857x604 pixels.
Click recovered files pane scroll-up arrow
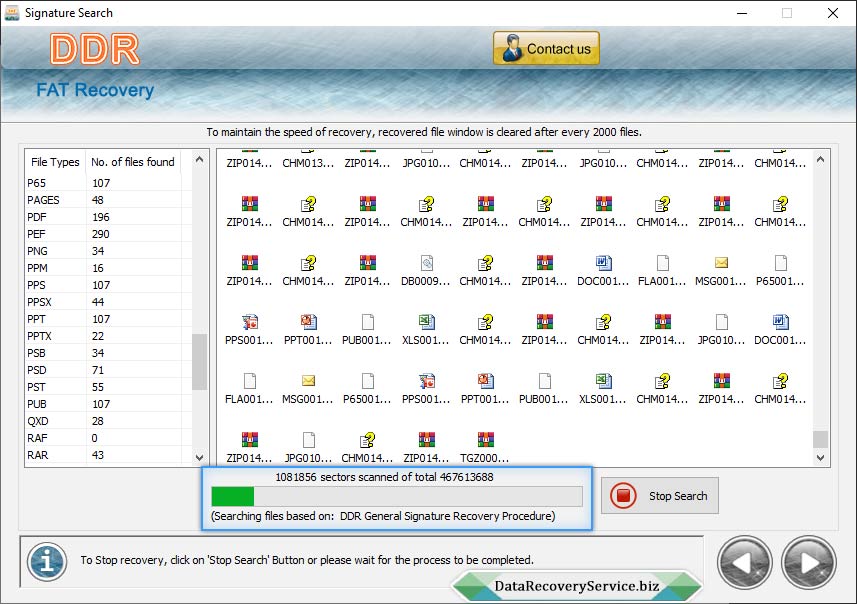[820, 160]
